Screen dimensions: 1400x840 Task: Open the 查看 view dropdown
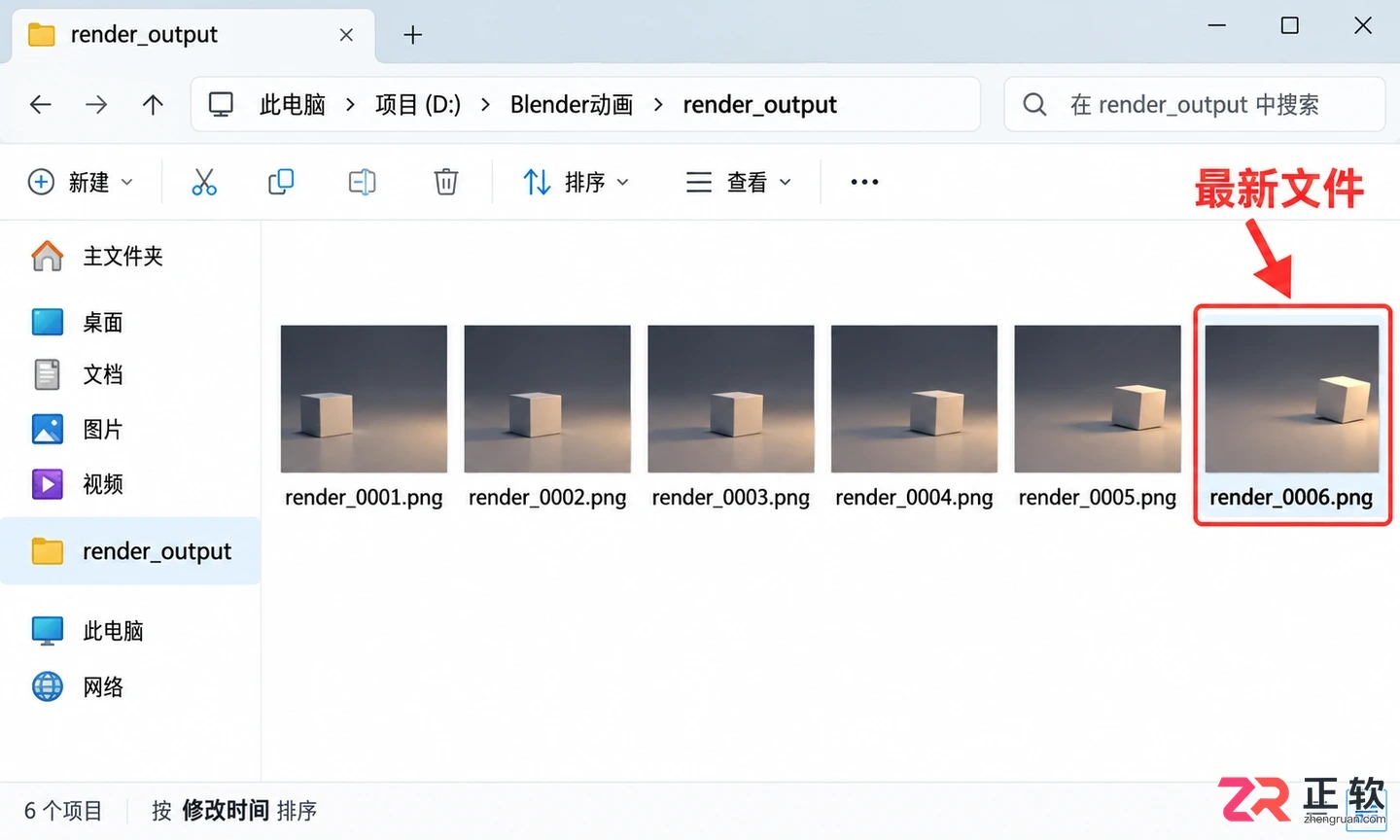pyautogui.click(x=739, y=182)
